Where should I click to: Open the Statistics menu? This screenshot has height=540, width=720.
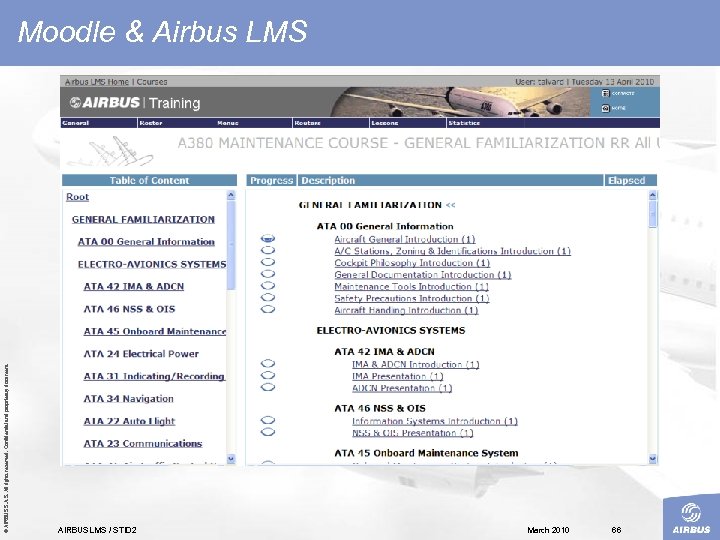tap(464, 123)
